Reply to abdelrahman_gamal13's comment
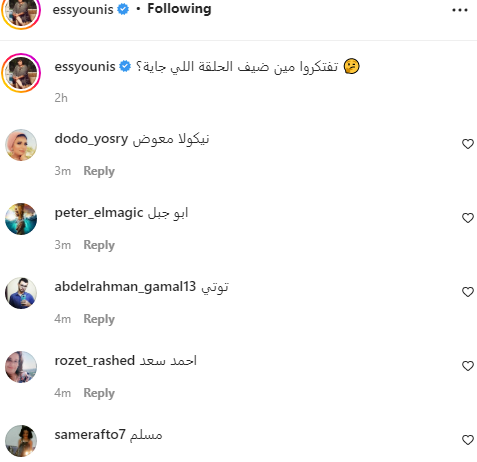This screenshot has height=462, width=477. click(x=99, y=319)
